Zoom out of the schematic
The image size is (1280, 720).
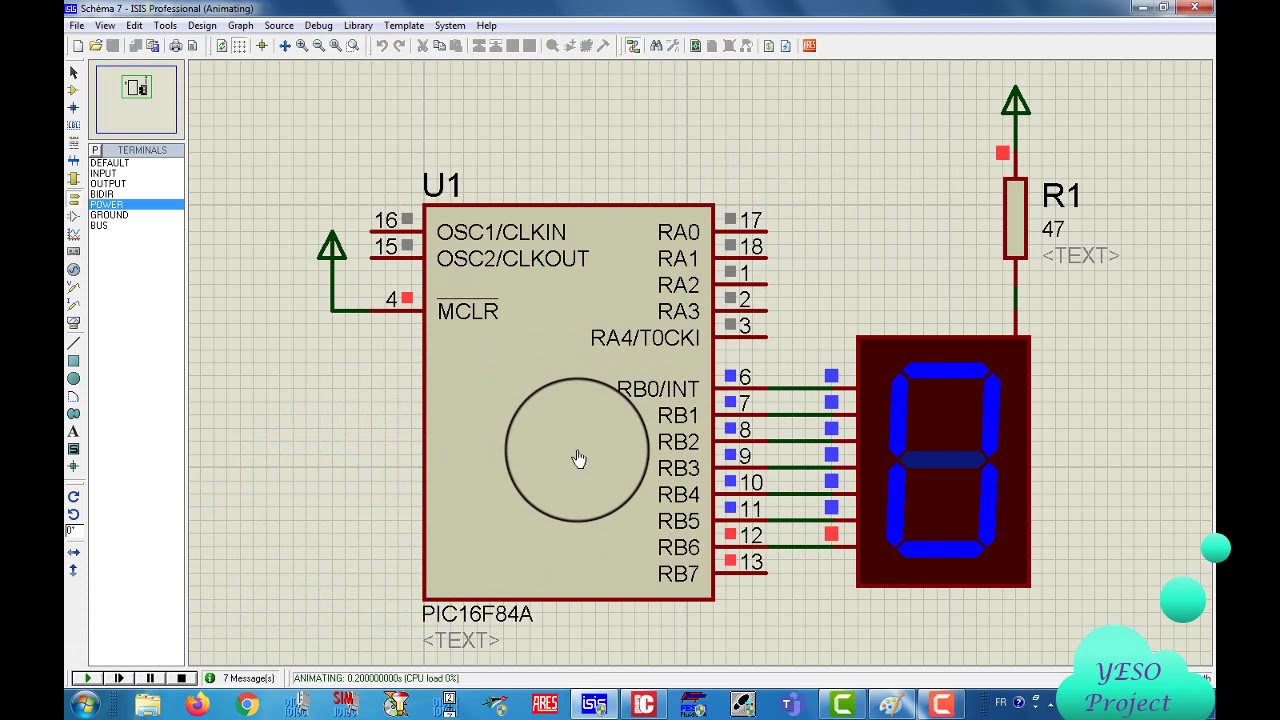(319, 46)
